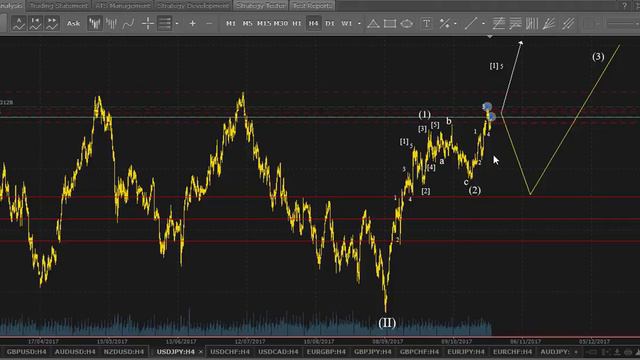This screenshot has height=360, width=640.
Task: Zoom out with the minus icon
Action: (209, 24)
